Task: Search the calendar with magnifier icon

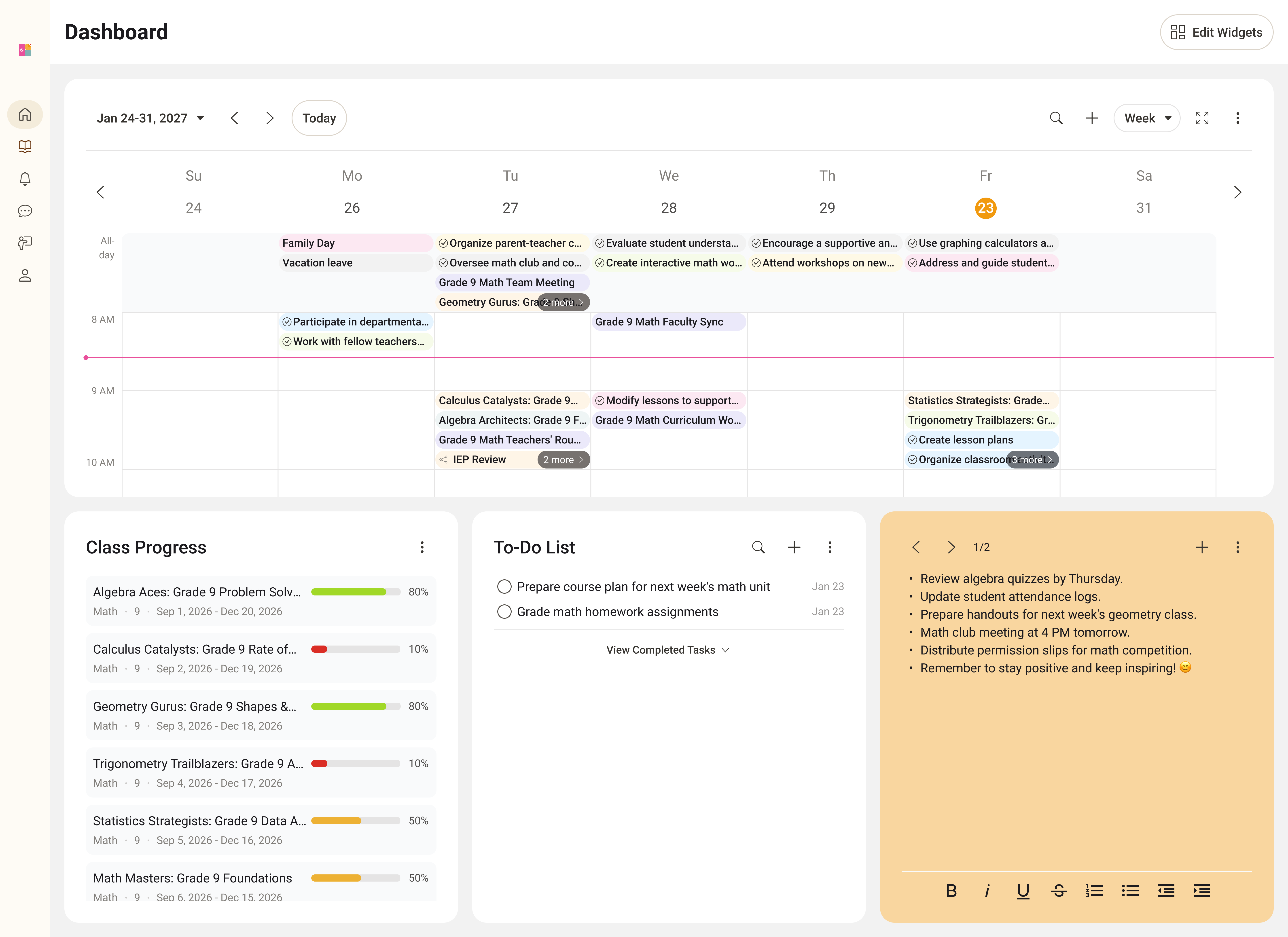Action: click(1056, 118)
